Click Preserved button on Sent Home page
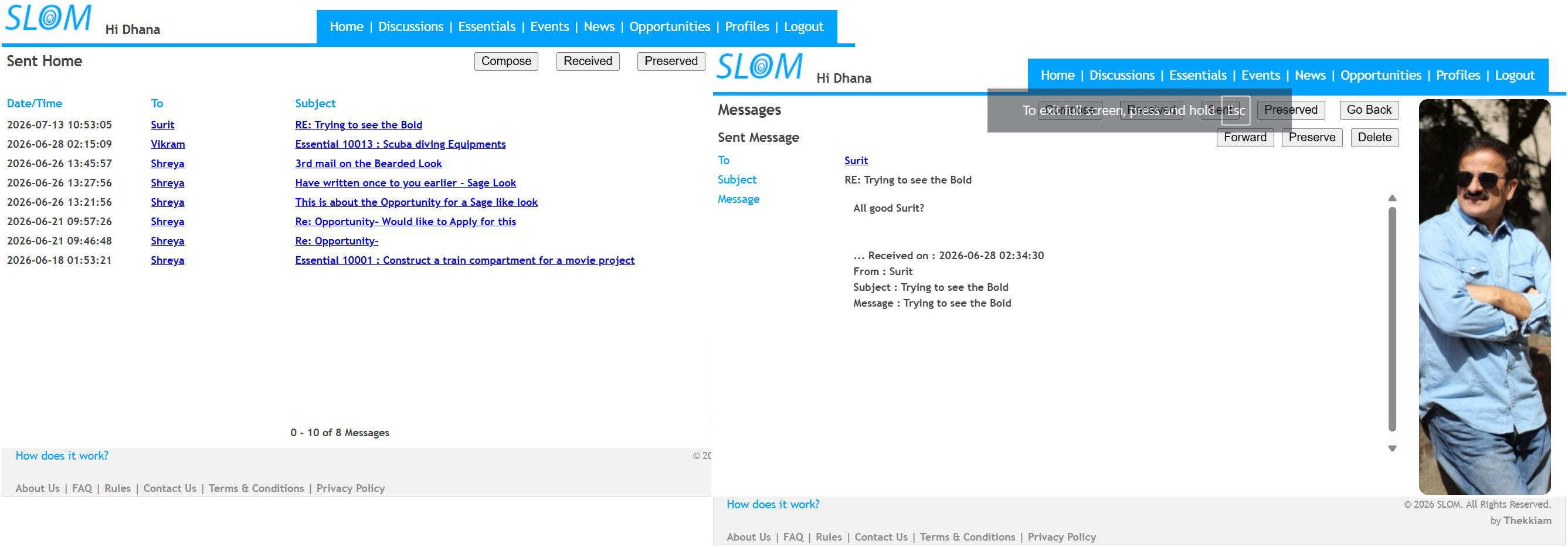 pyautogui.click(x=671, y=61)
